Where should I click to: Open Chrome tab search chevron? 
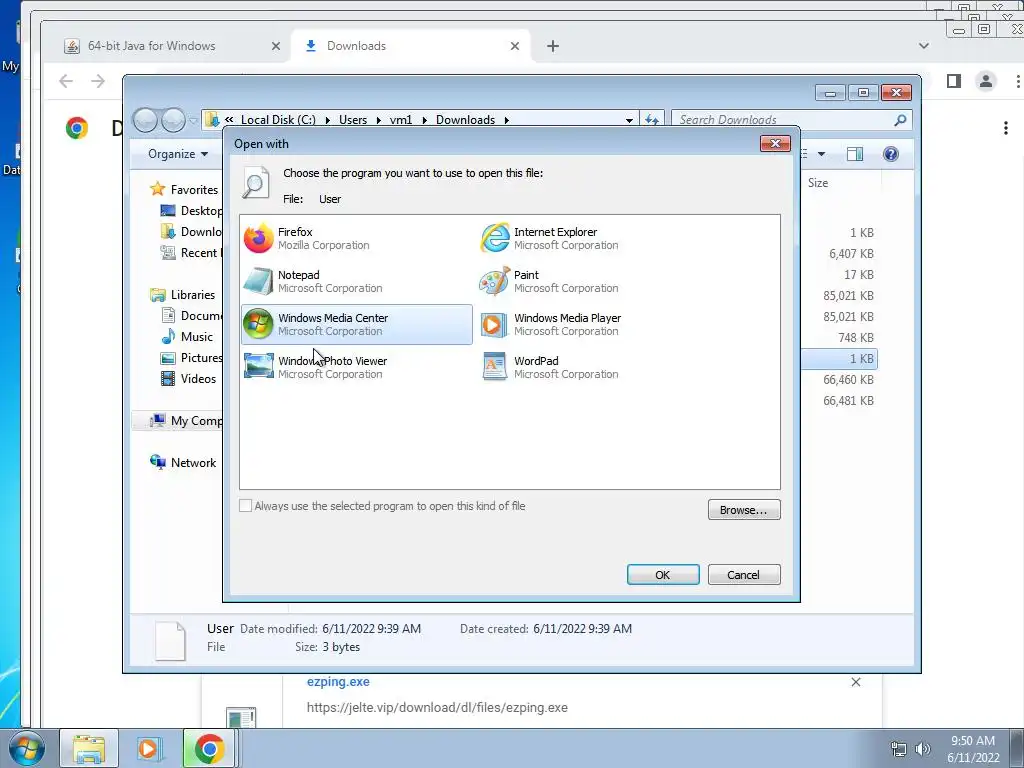[x=923, y=46]
